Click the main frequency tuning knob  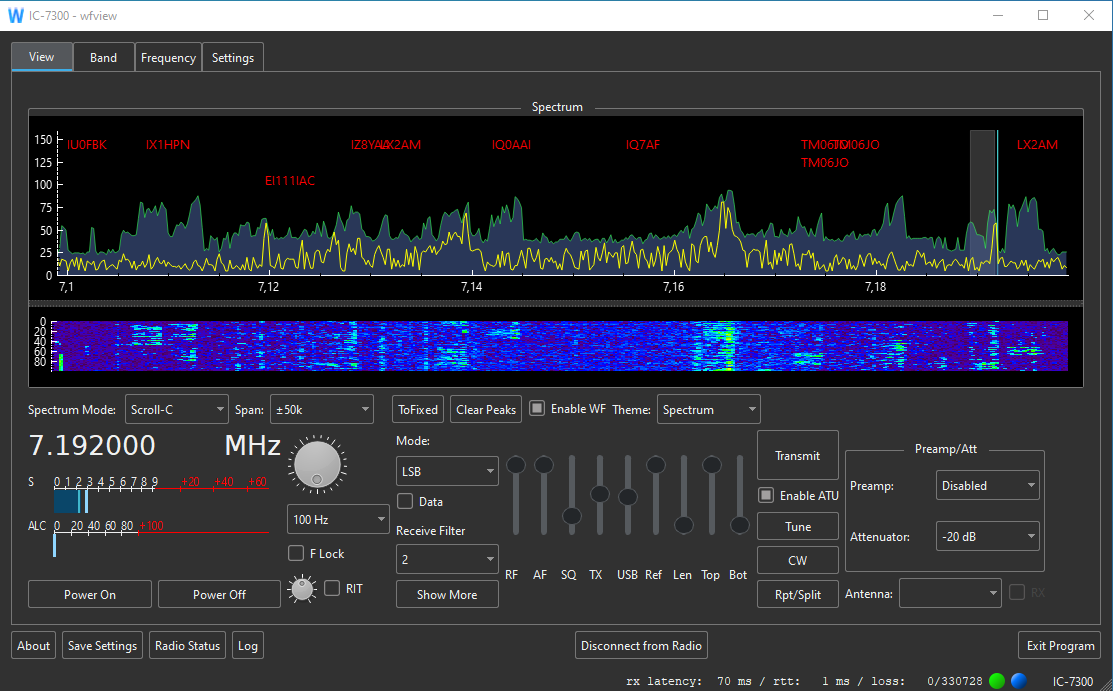click(x=317, y=463)
